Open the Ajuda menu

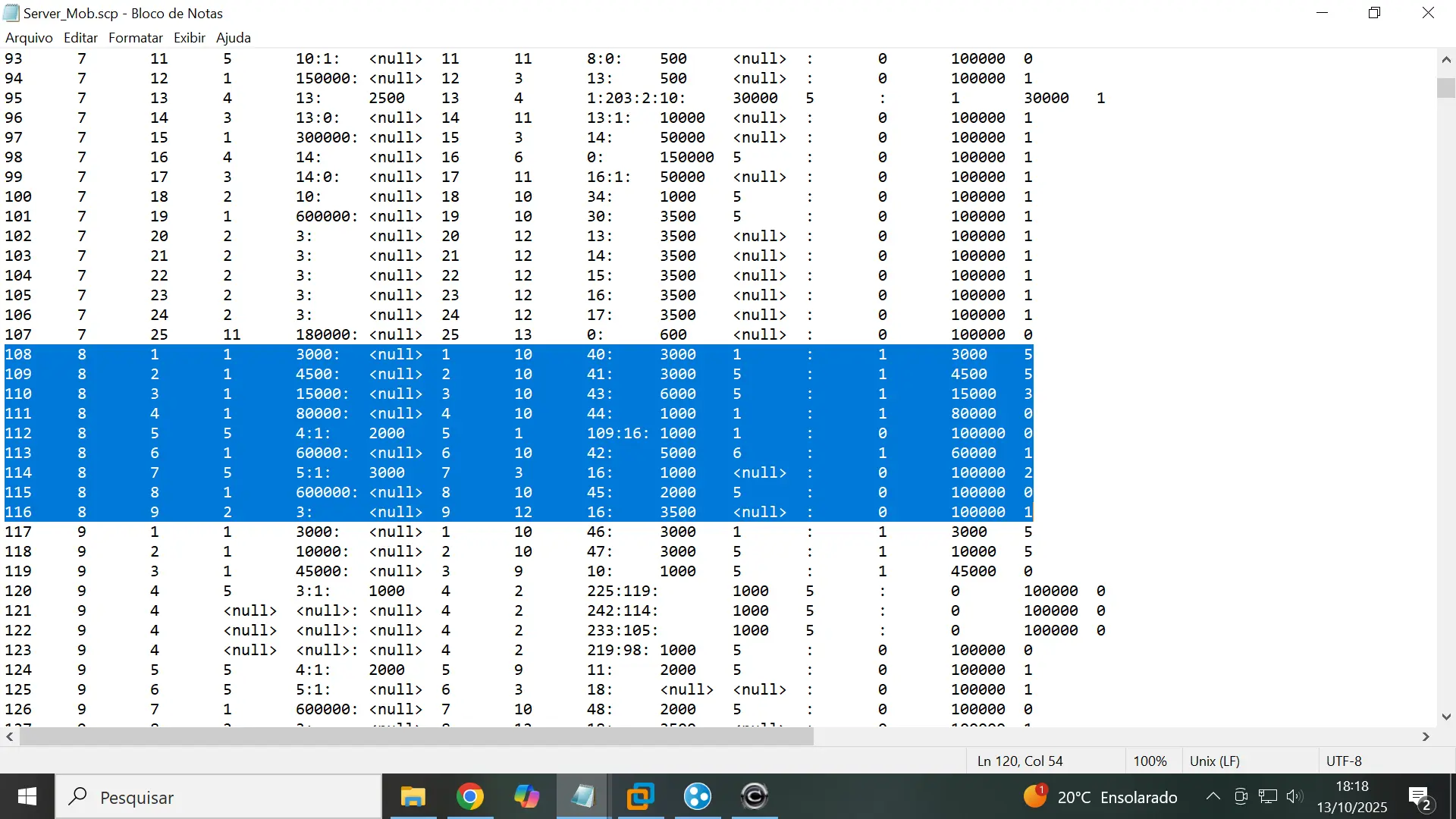[x=233, y=37]
